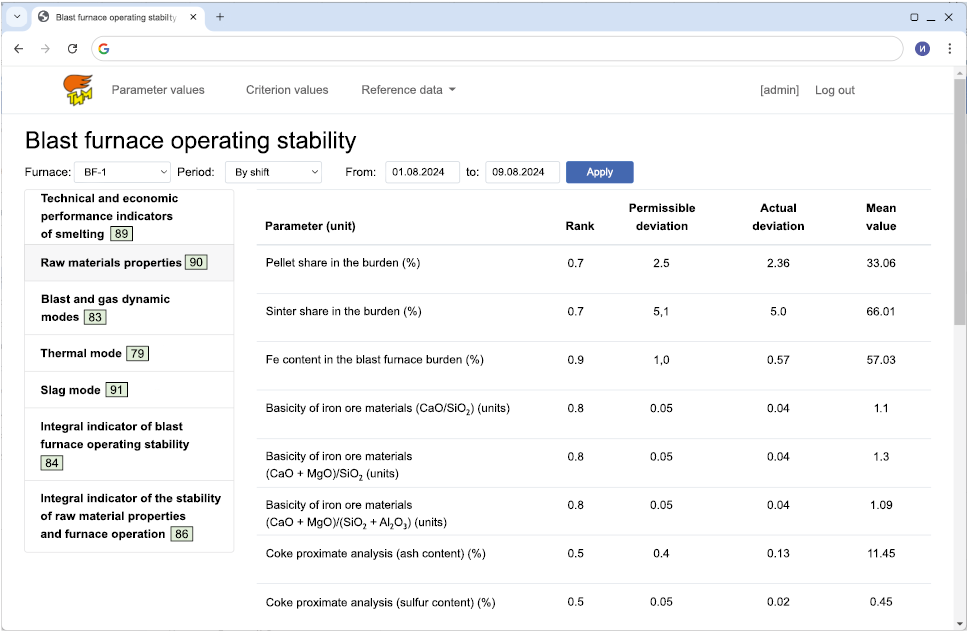Click the From date field
Image resolution: width=968 pixels, height=631 pixels.
click(x=422, y=172)
